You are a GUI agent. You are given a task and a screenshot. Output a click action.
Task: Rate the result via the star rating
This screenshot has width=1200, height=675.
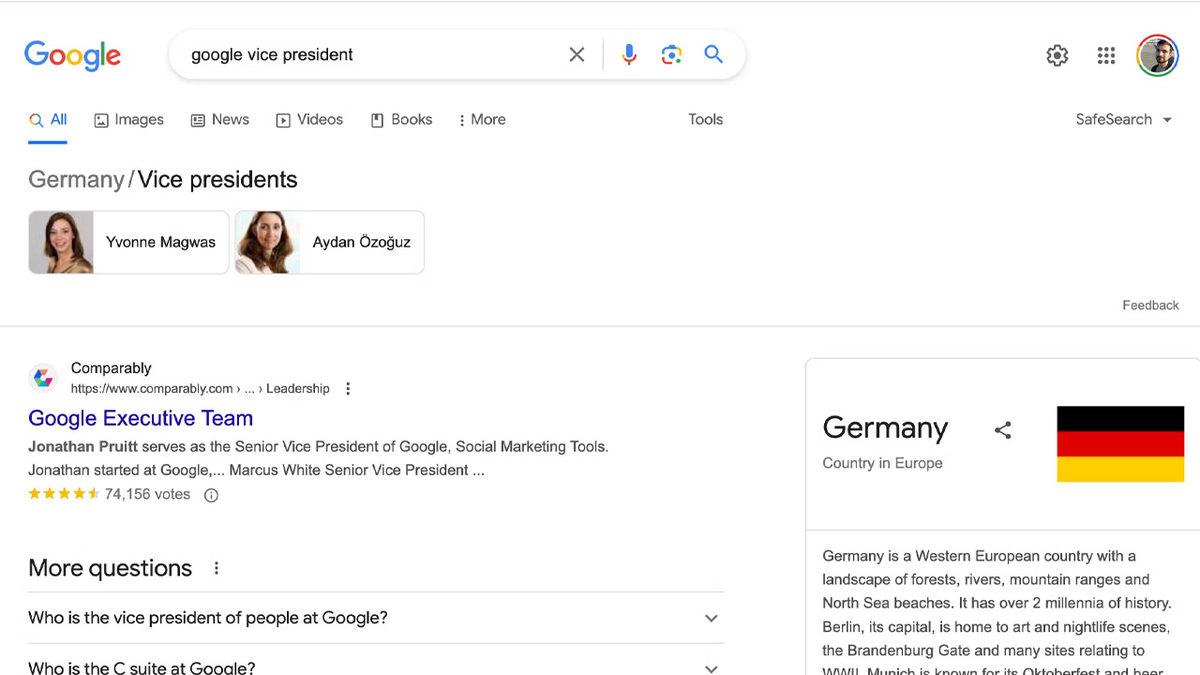tap(62, 493)
